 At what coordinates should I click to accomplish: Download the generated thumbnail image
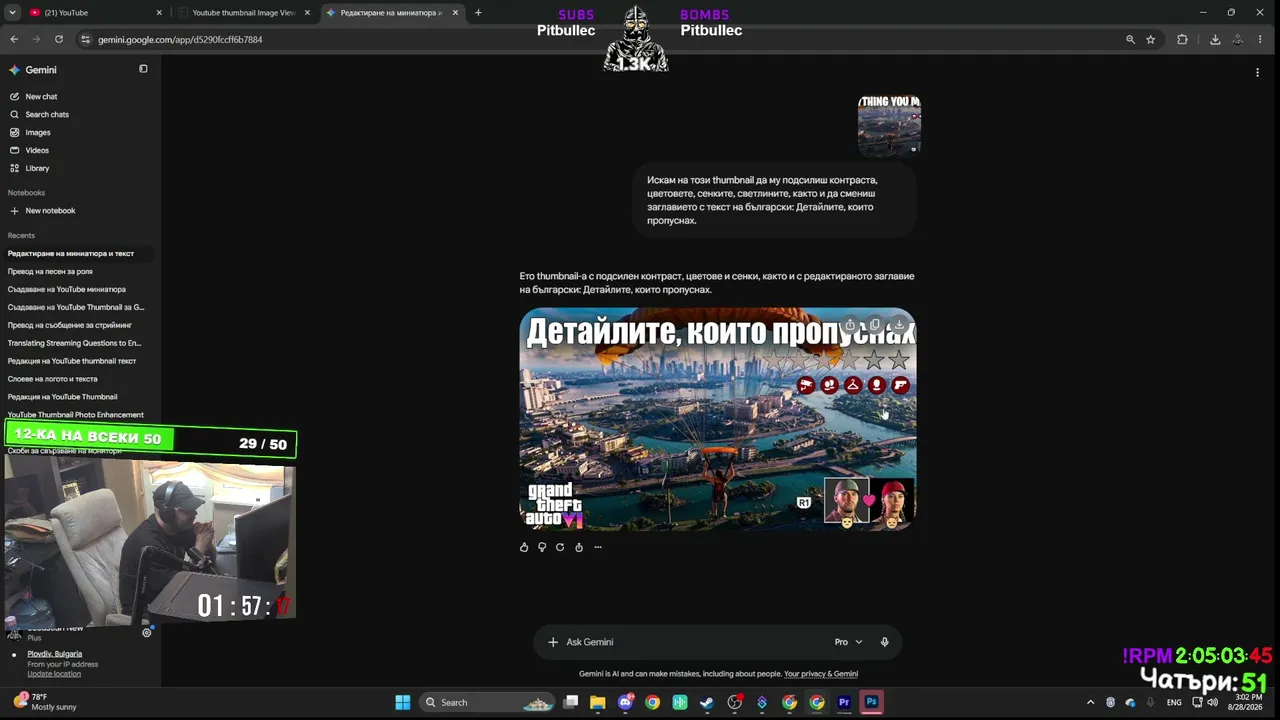[899, 324]
